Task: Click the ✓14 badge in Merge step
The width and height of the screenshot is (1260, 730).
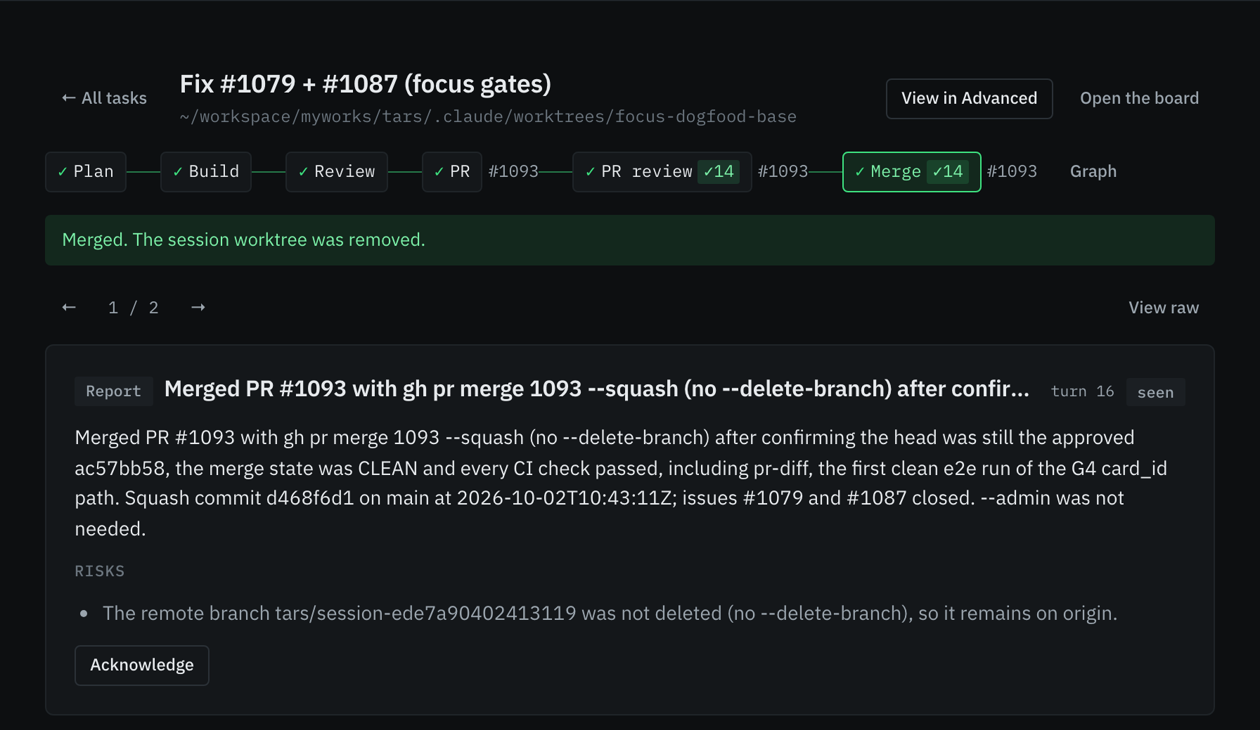Action: coord(948,172)
